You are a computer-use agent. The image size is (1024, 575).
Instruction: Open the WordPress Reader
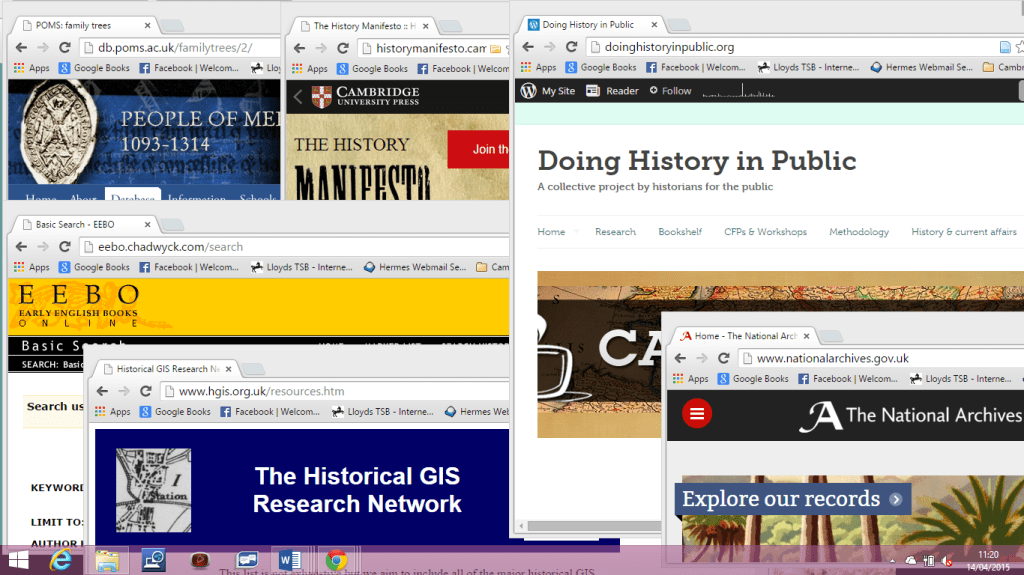[612, 91]
